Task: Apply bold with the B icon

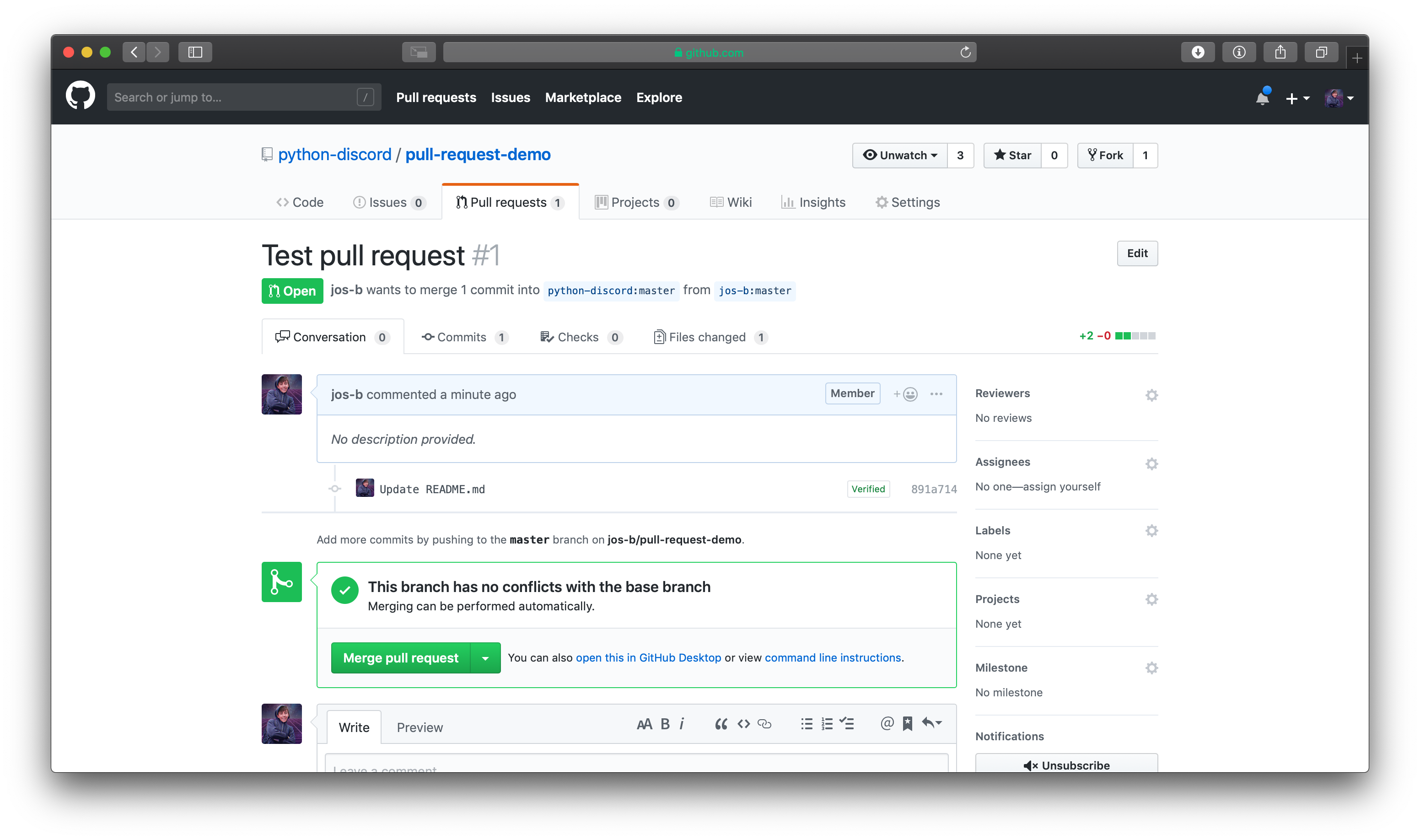Action: [x=665, y=724]
